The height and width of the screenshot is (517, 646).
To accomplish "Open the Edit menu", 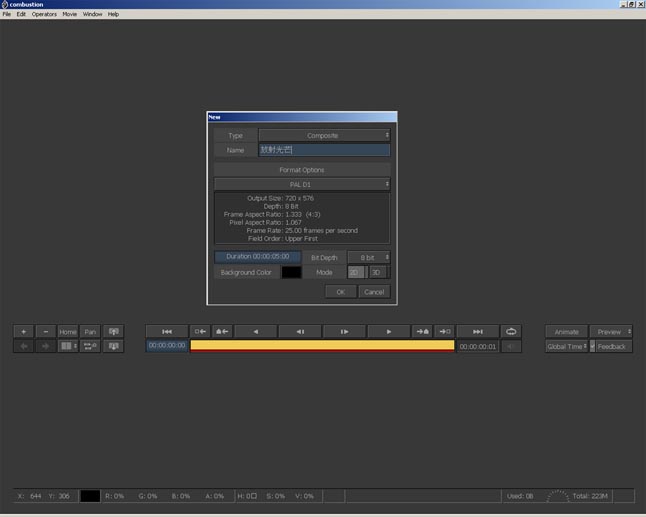I will (21, 14).
